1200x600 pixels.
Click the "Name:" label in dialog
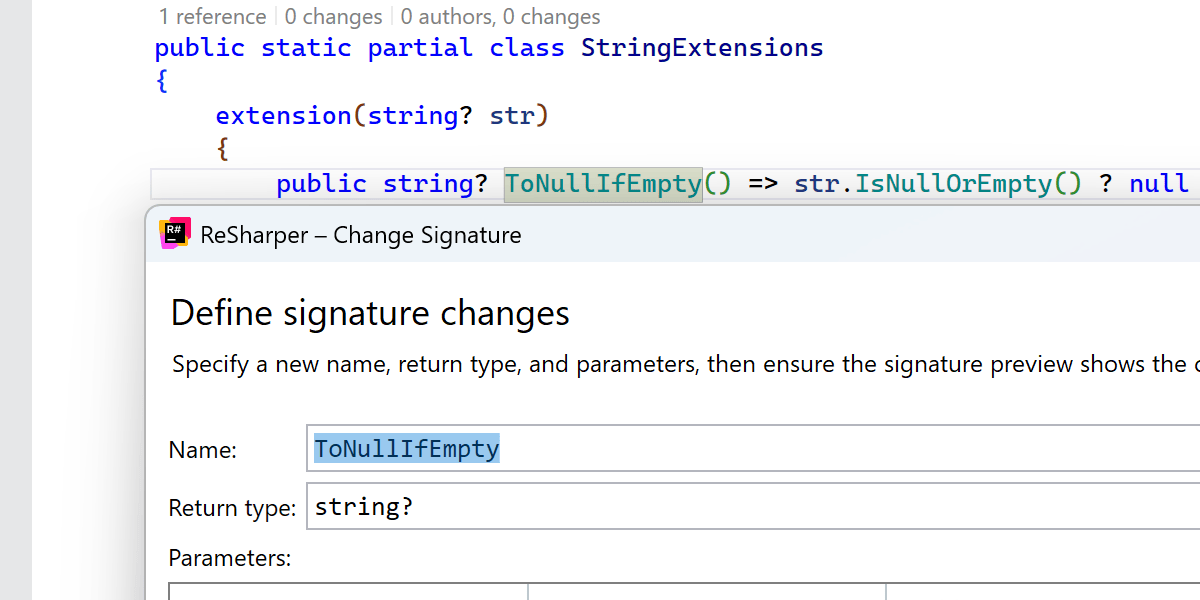coord(202,450)
